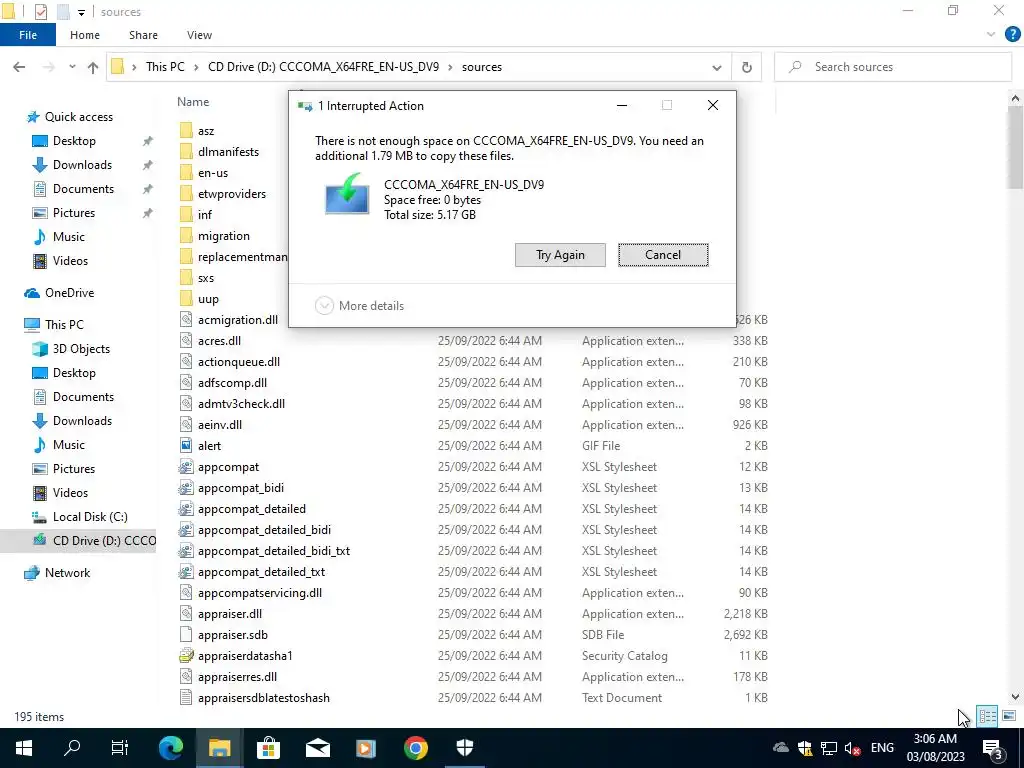This screenshot has height=768, width=1024.
Task: Switch to Details view layout
Action: 987,716
